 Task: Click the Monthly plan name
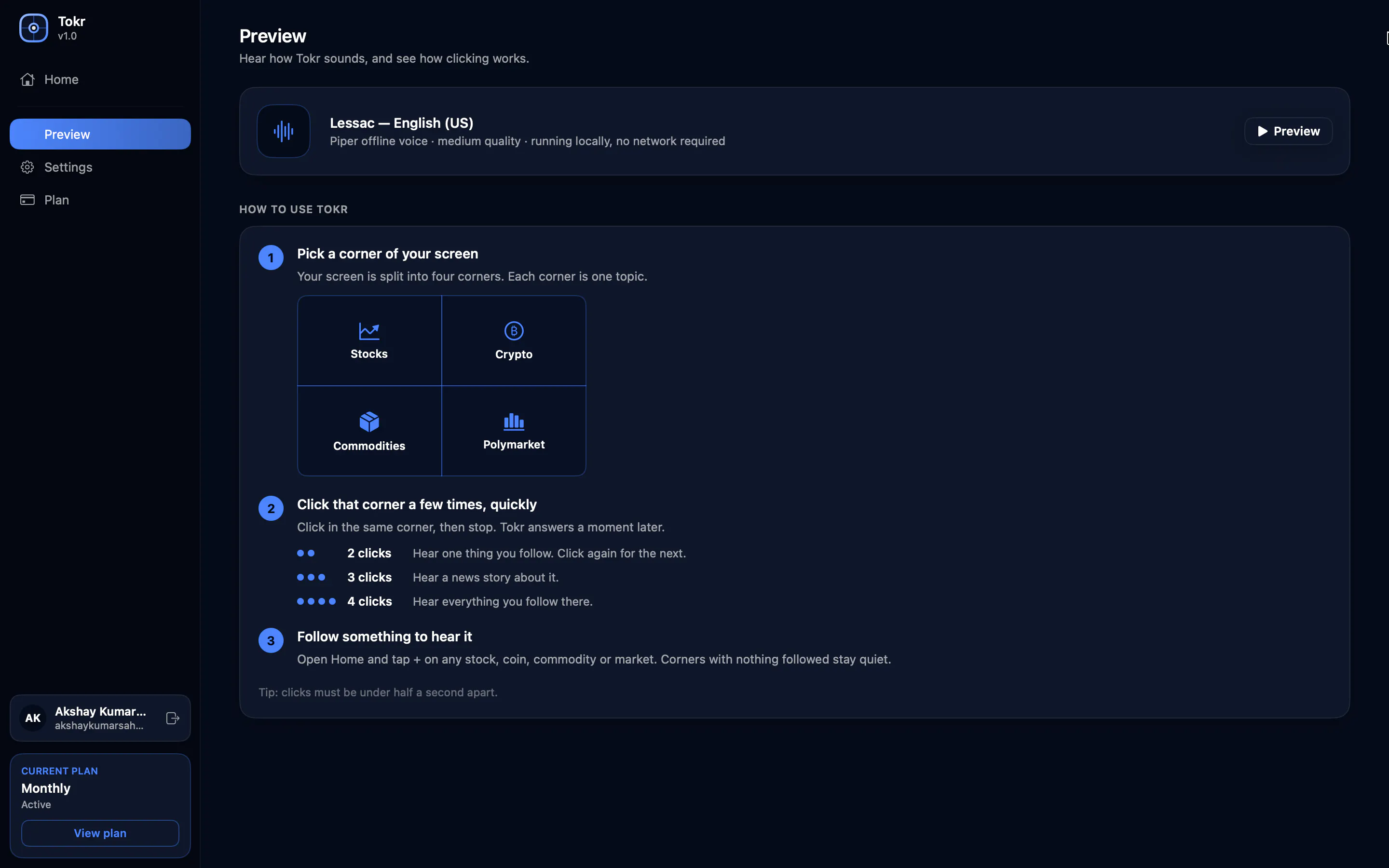point(46,788)
